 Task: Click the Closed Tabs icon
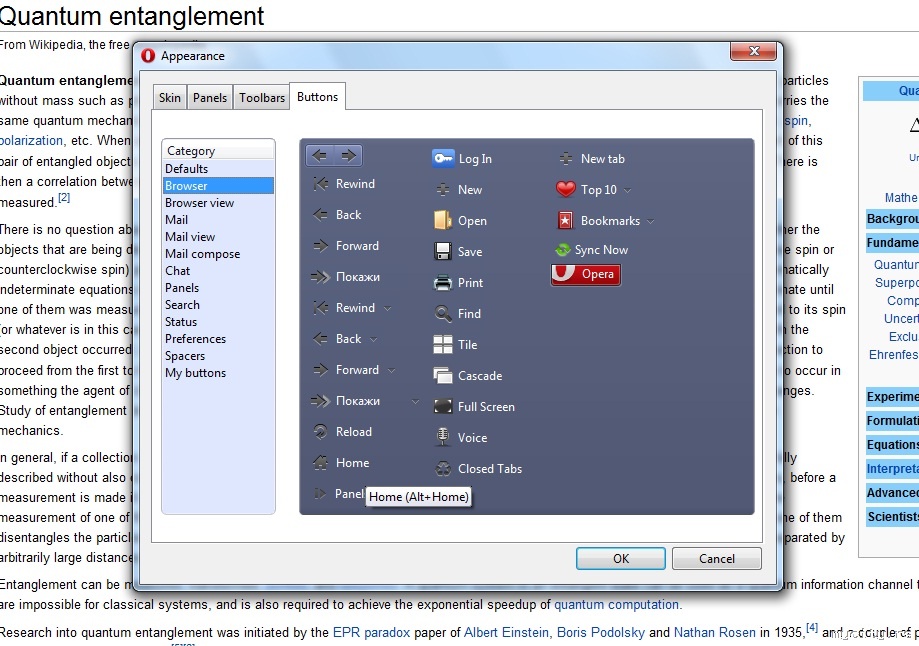443,468
